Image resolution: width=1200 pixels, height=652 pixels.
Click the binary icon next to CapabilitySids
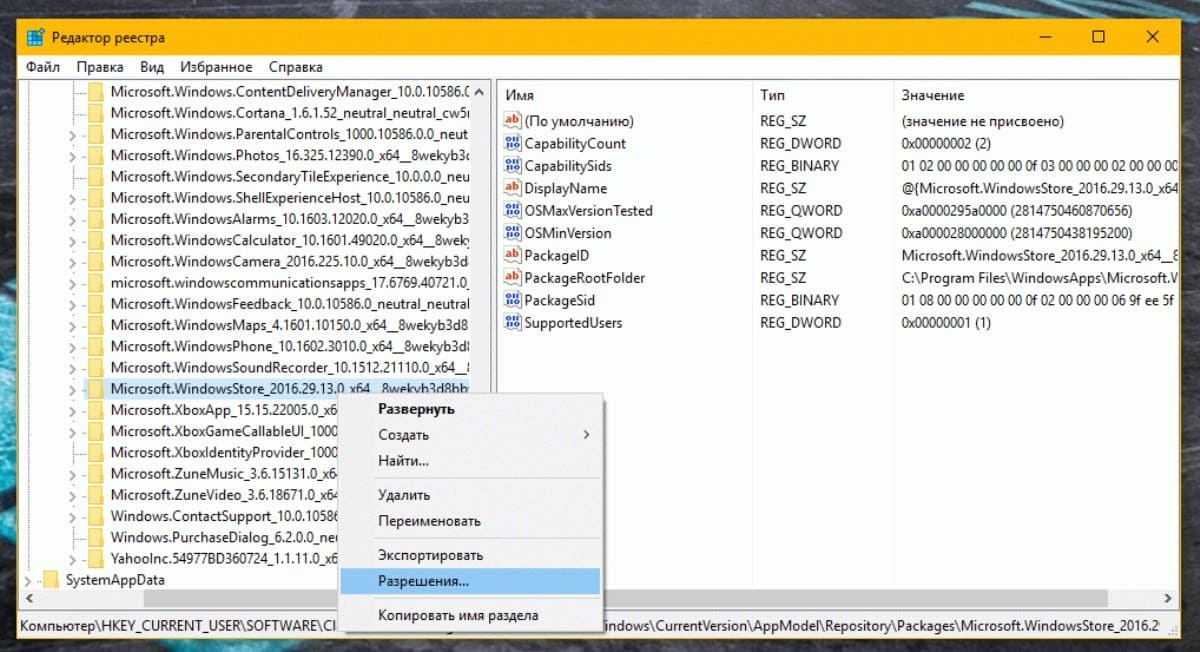coord(513,166)
